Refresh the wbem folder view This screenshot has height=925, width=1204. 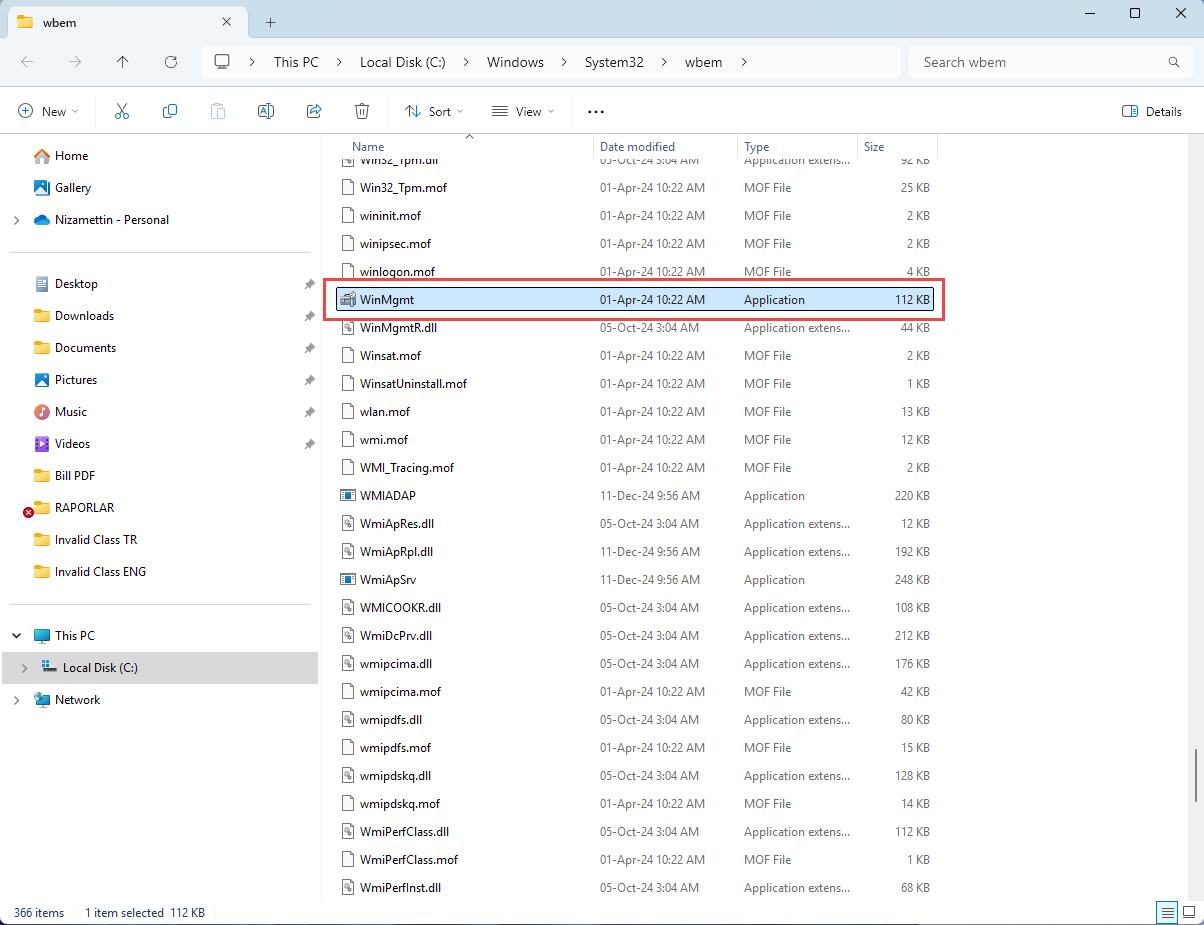(x=170, y=61)
